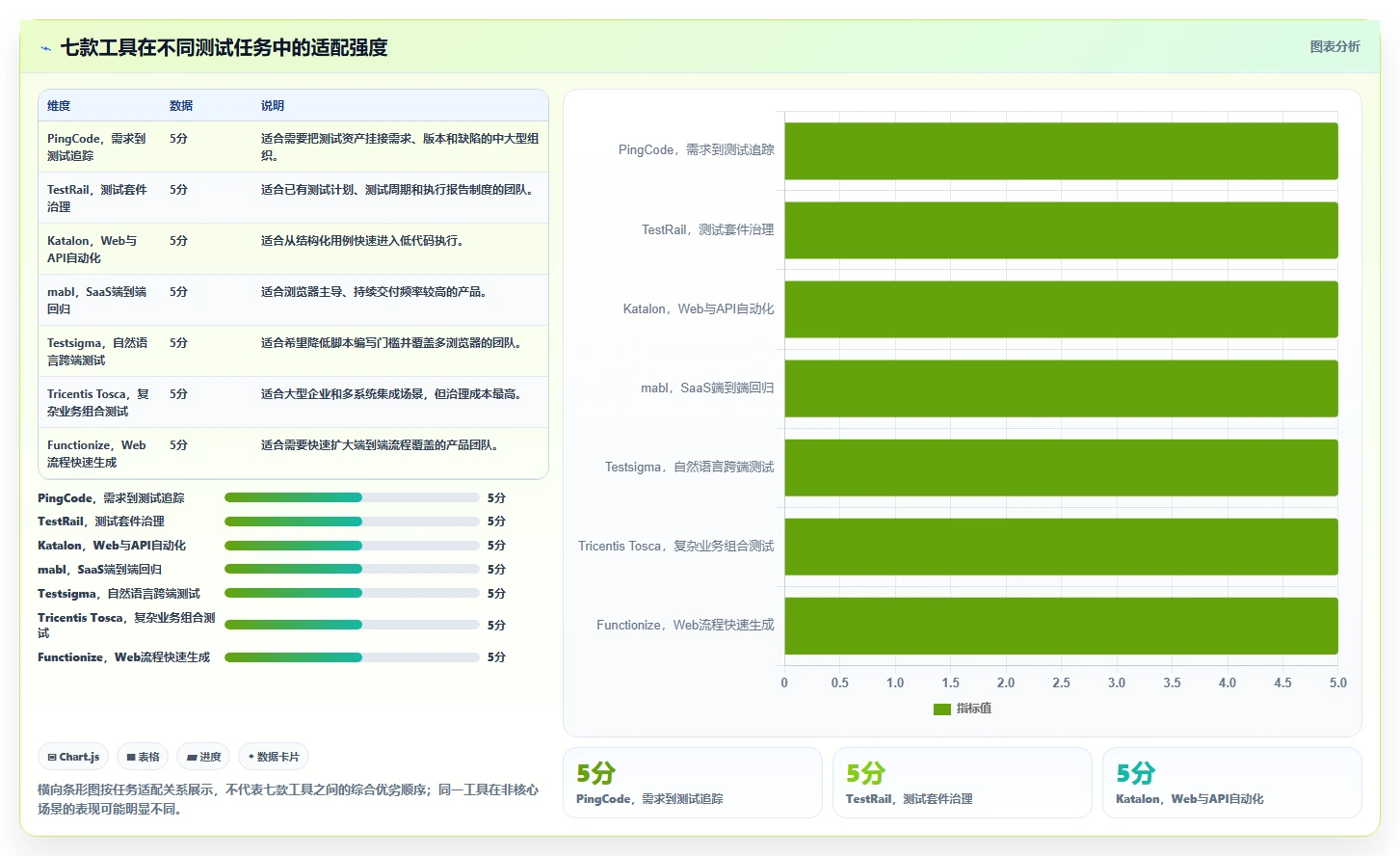Click the description '适合从结构化用例快速进入低代码执行。'

[x=364, y=241]
